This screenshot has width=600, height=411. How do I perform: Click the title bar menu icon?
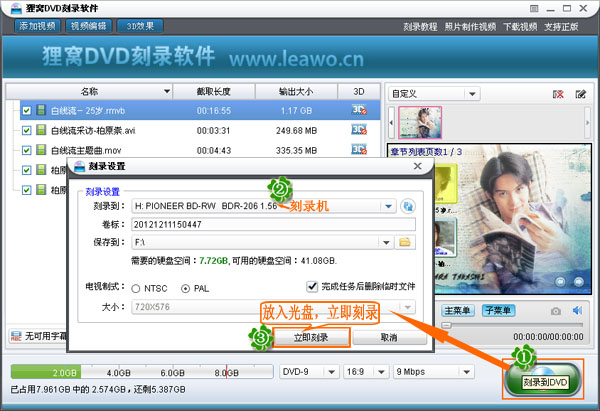pos(534,8)
